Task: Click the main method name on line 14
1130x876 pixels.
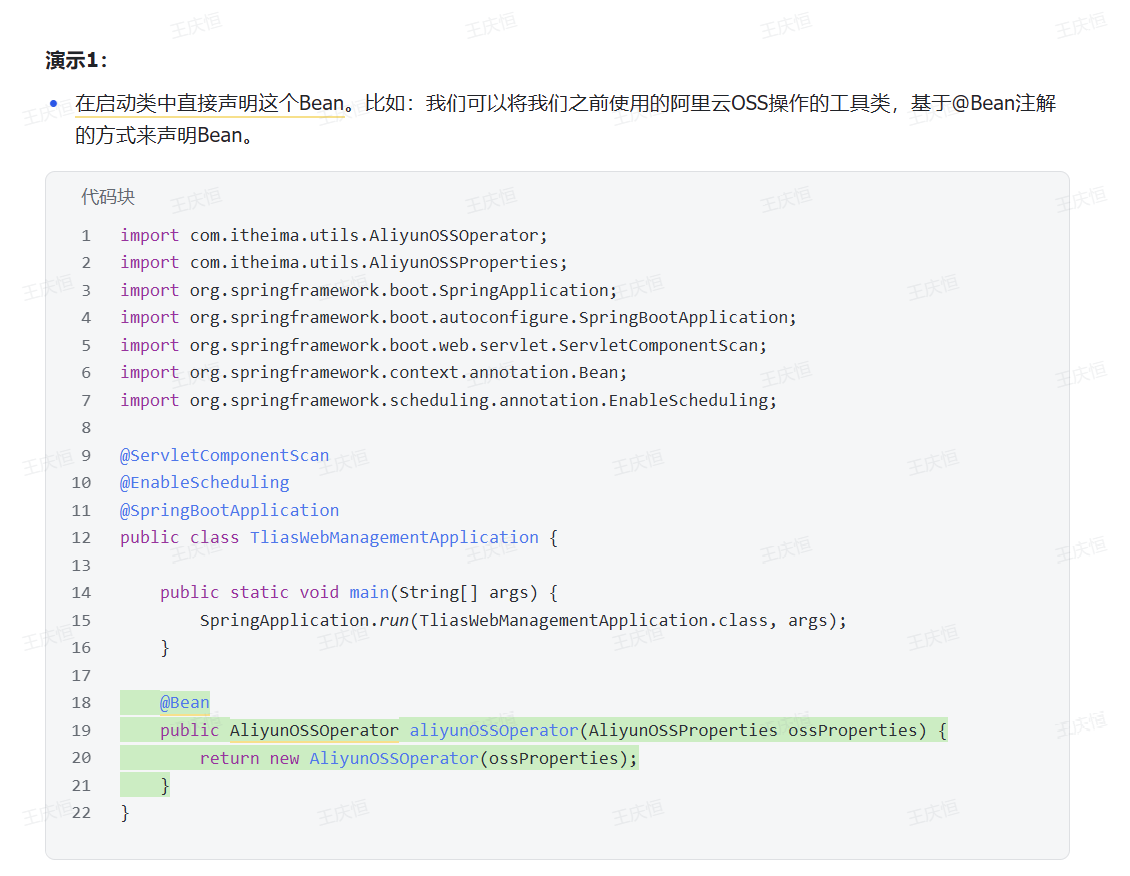Action: tap(368, 592)
